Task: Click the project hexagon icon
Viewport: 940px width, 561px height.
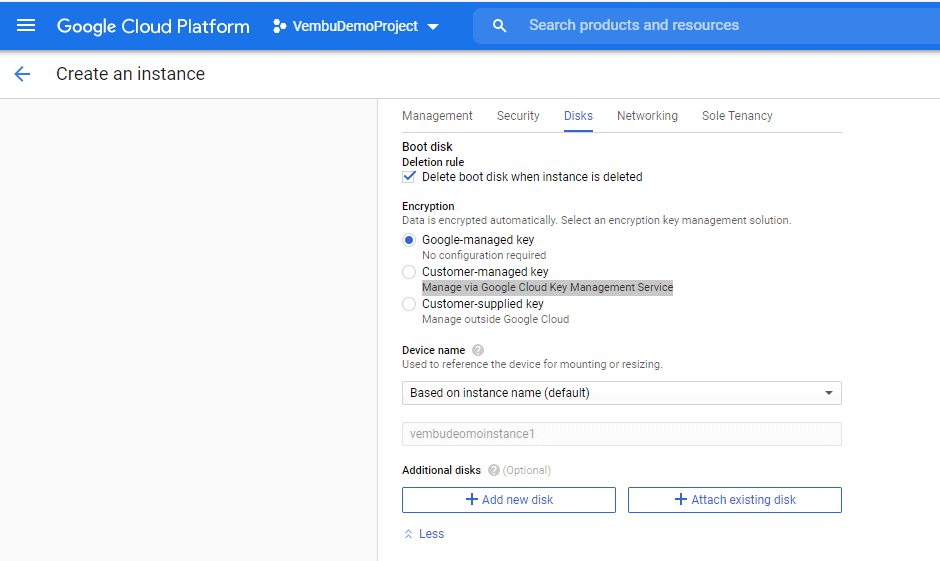Action: point(280,26)
